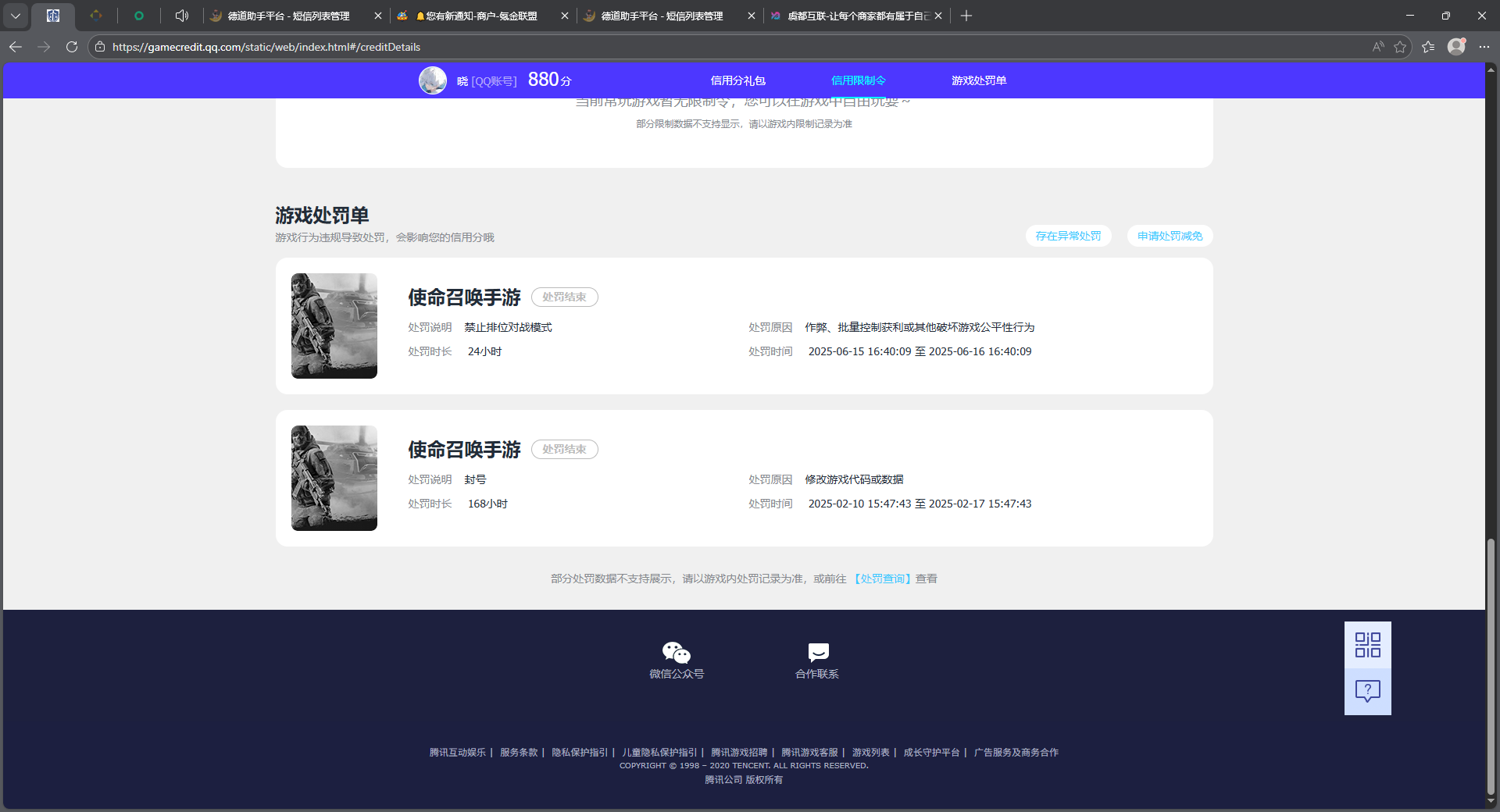1500x812 pixels.
Task: Click the 处罚结束 badge in the 封号 card
Action: (565, 449)
